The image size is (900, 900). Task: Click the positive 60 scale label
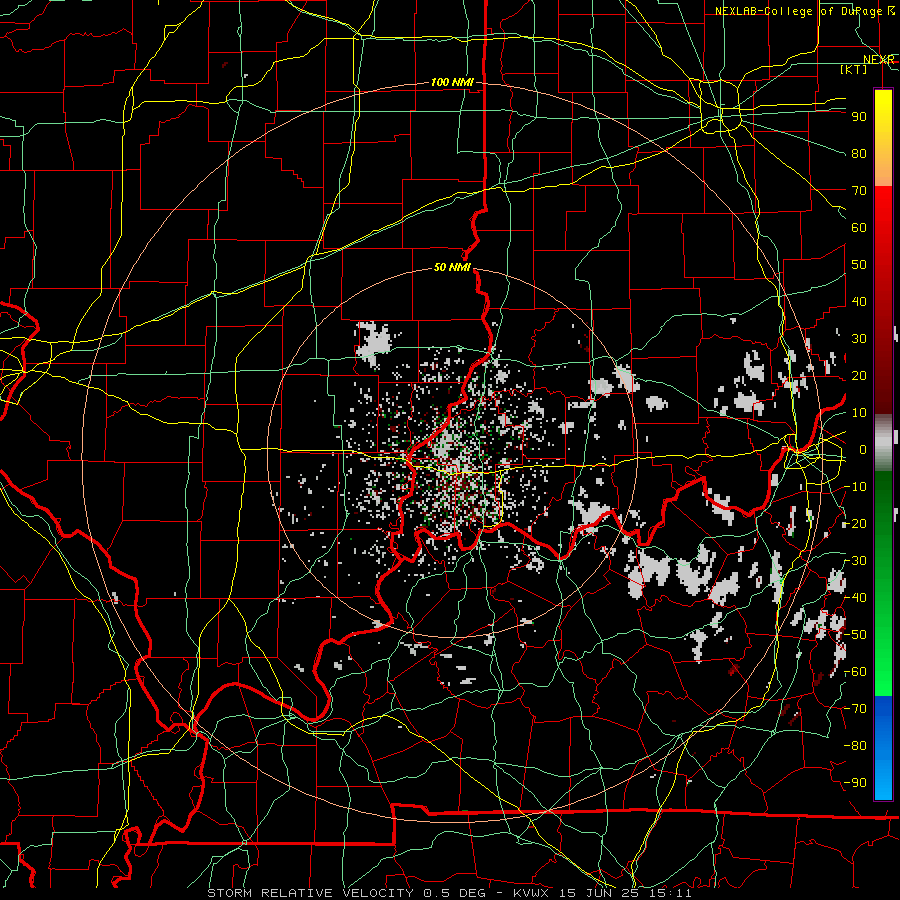[859, 228]
